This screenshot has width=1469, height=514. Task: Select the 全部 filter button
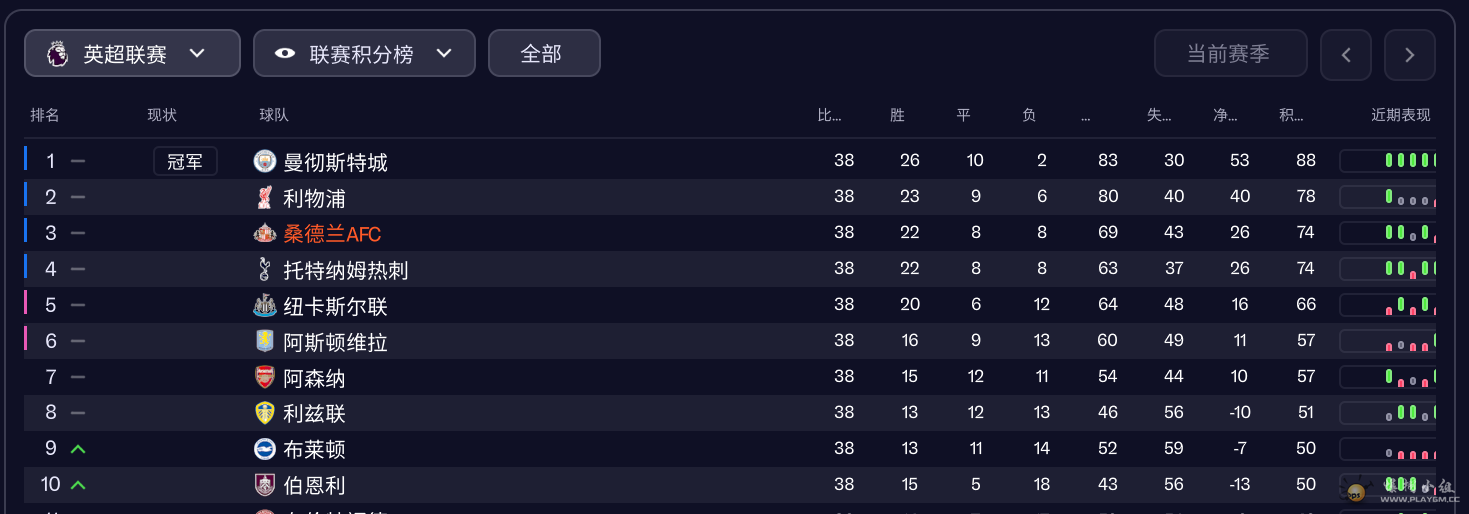tap(543, 54)
